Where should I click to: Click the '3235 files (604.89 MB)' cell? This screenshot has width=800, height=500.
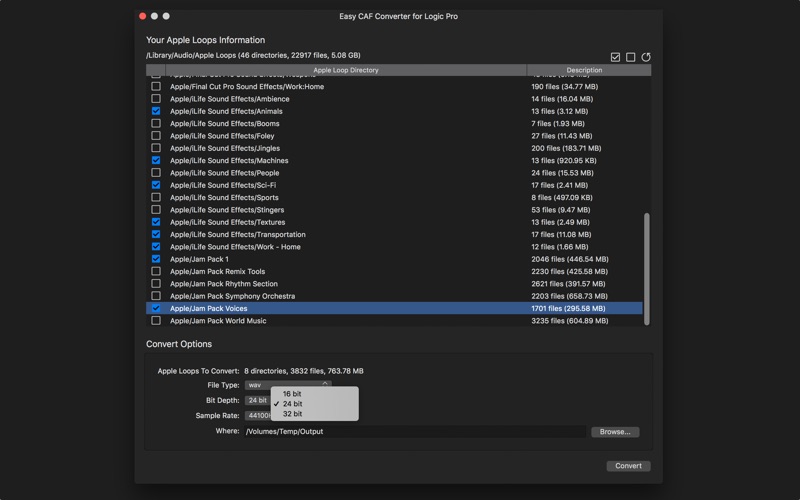point(569,321)
